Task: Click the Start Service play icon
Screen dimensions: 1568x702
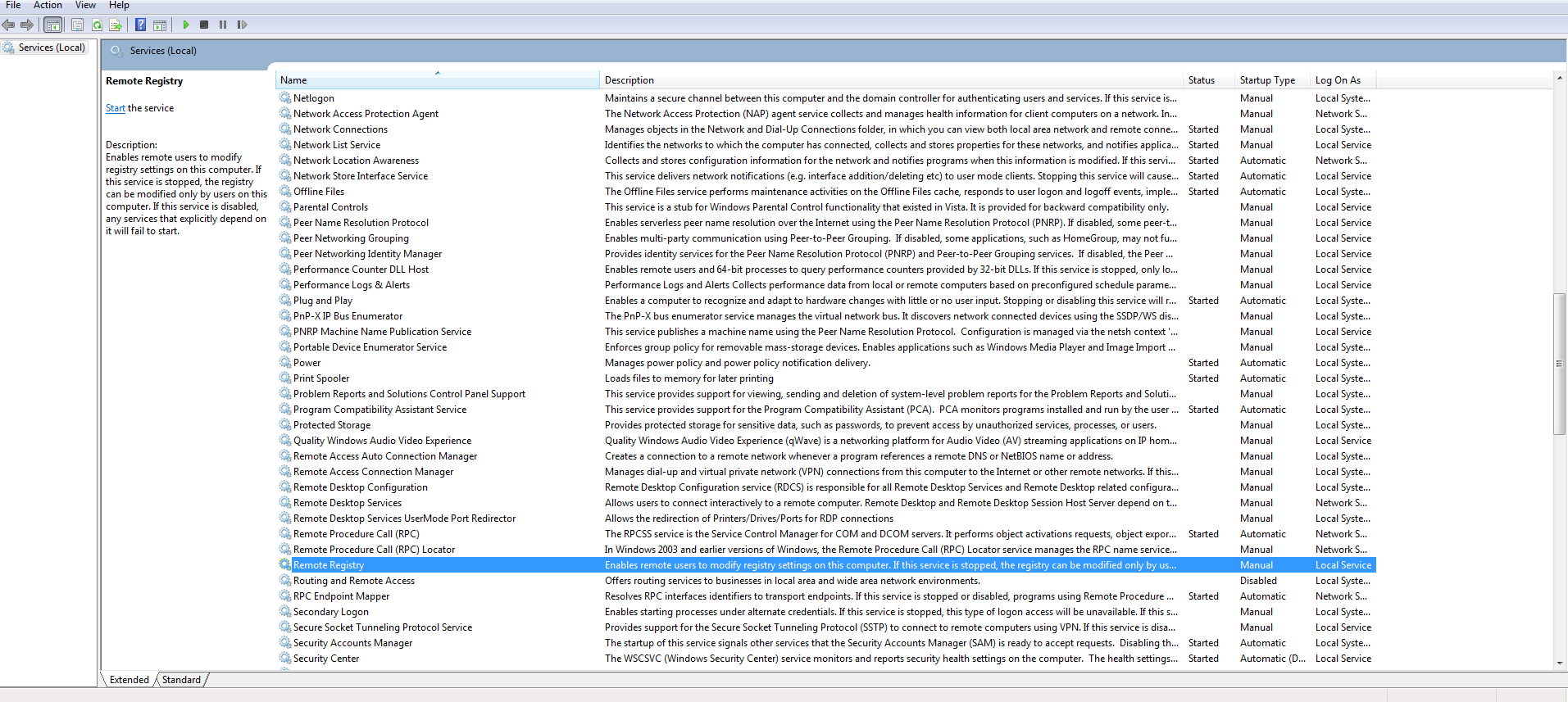Action: tap(186, 25)
